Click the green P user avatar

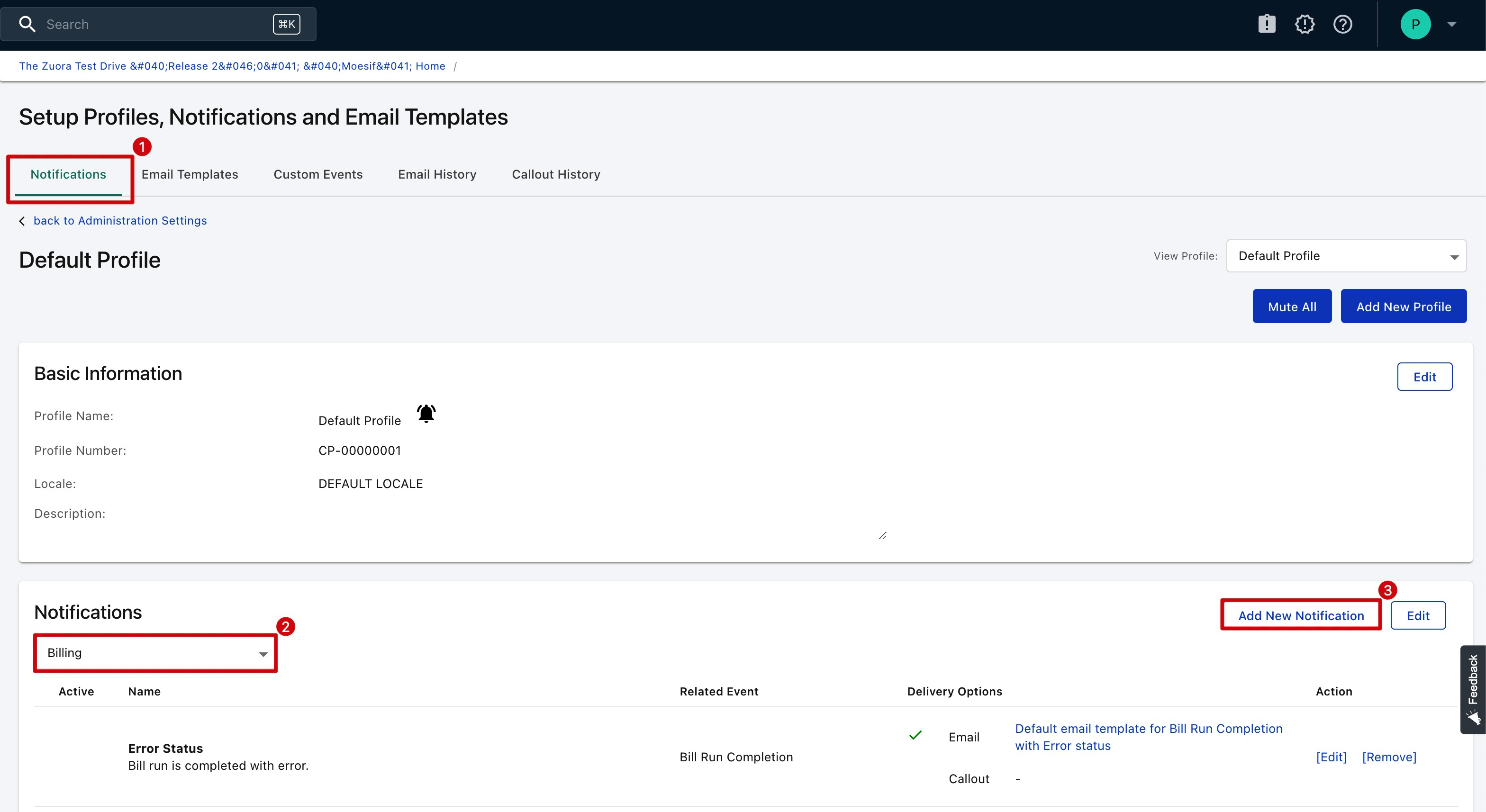[x=1415, y=24]
